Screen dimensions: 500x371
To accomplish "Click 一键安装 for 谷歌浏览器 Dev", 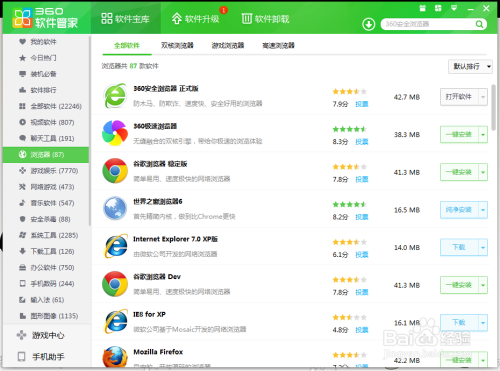I will pyautogui.click(x=459, y=285).
